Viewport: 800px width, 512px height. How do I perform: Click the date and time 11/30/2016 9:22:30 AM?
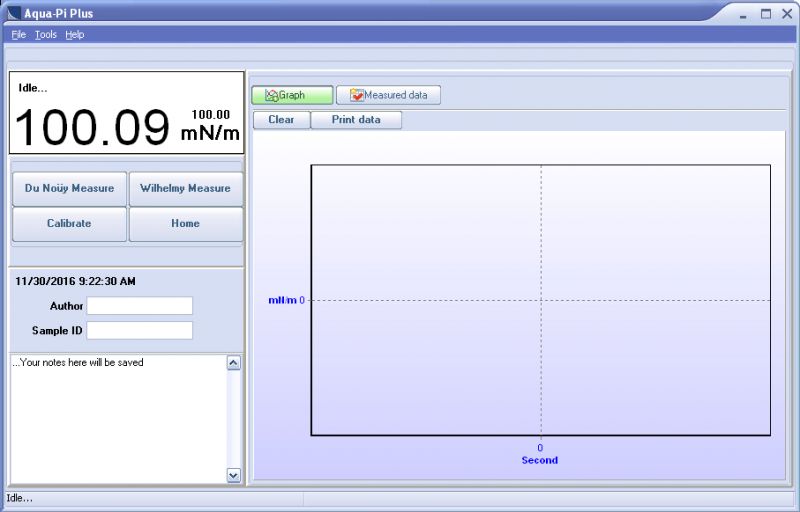(76, 281)
